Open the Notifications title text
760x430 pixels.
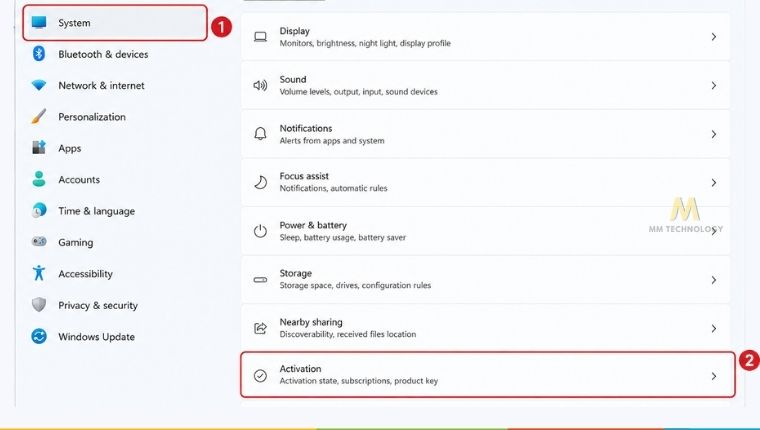[x=306, y=128]
